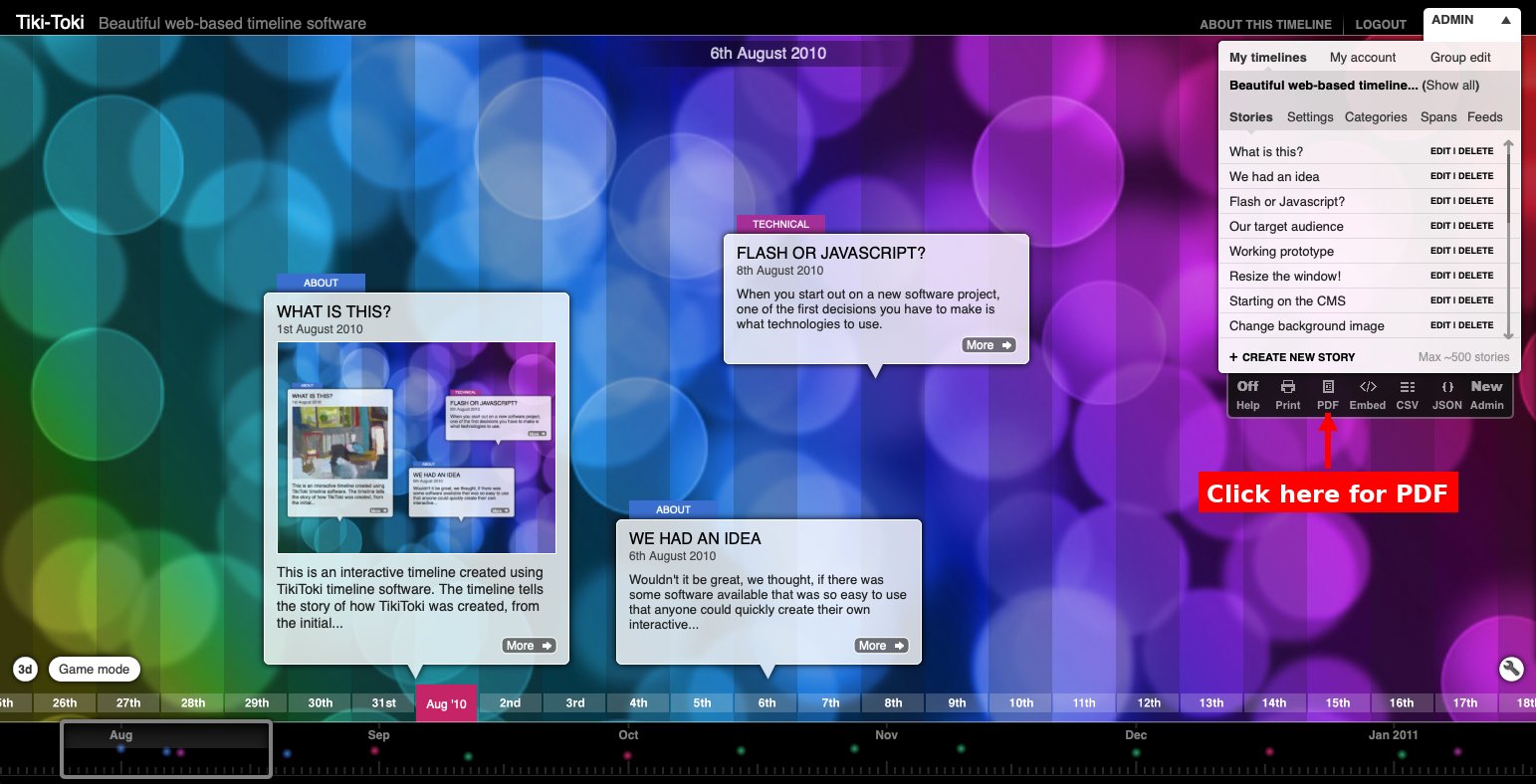Screen dimensions: 1536x784
Task: Jump to Oct in overview bar
Action: point(628,735)
